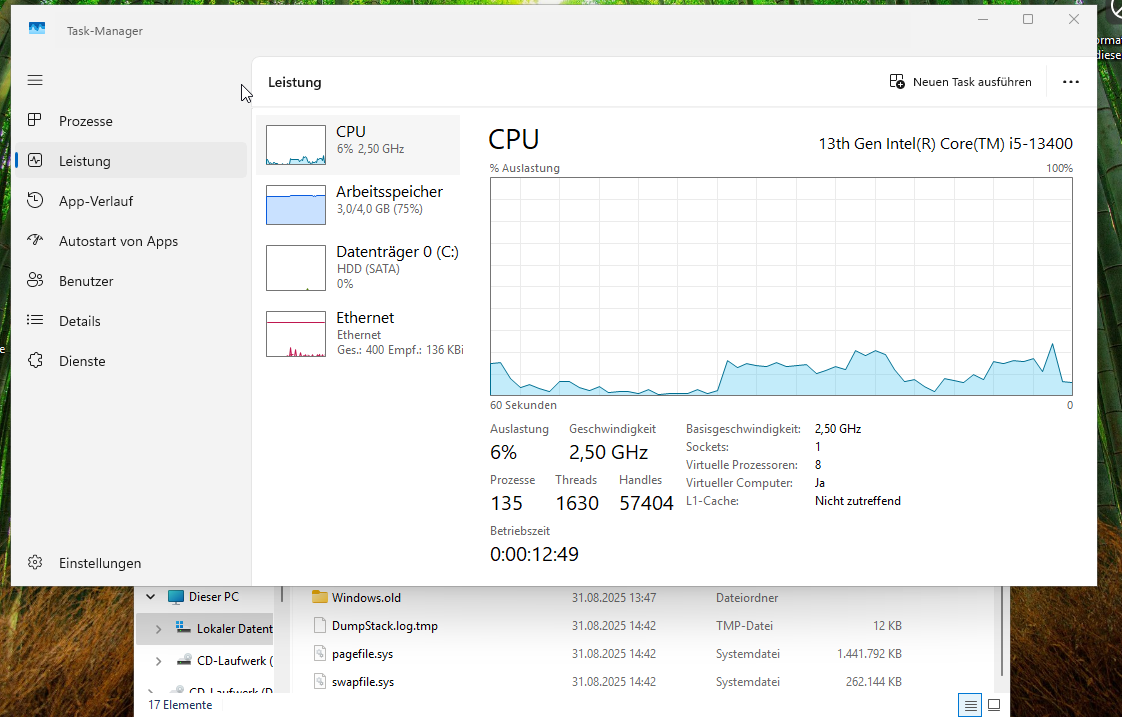Click the Windows.old folder icon in Explorer
The width and height of the screenshot is (1122, 717).
click(320, 597)
